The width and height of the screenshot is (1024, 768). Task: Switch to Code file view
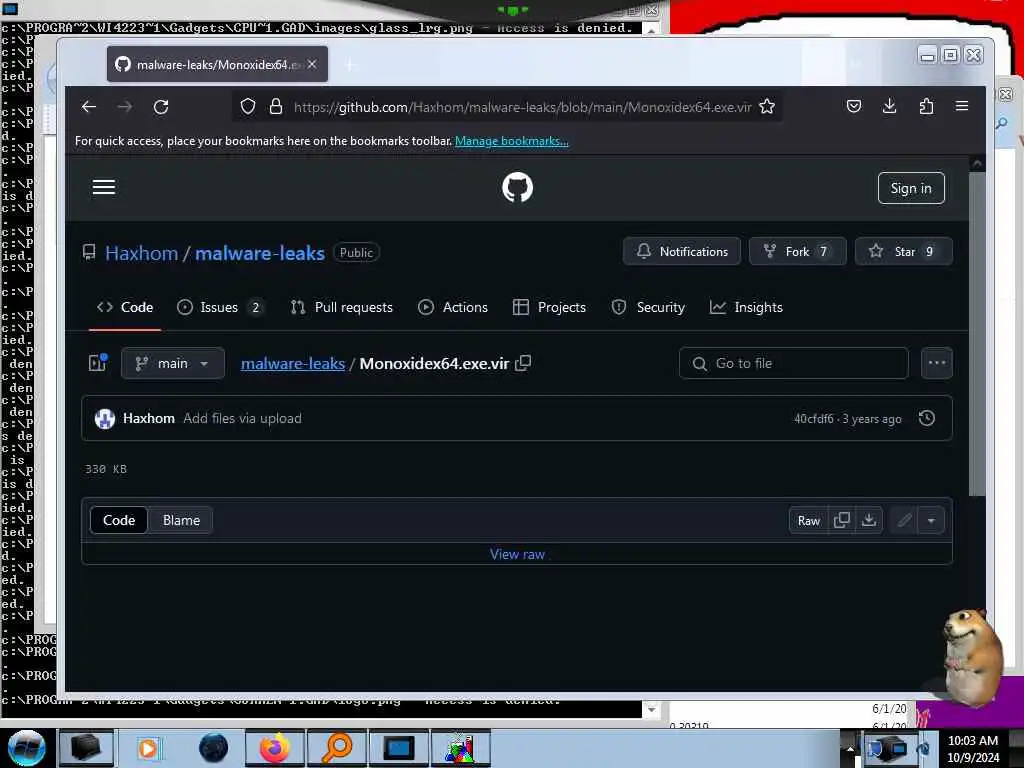coord(119,520)
